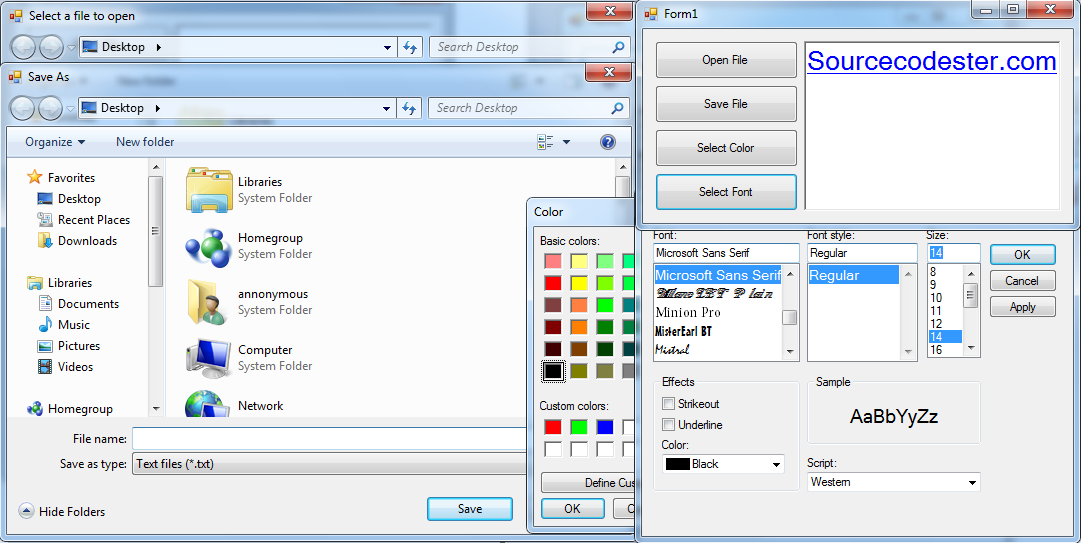Click OK in Color dialog
Image resolution: width=1081 pixels, height=543 pixels.
click(572, 509)
